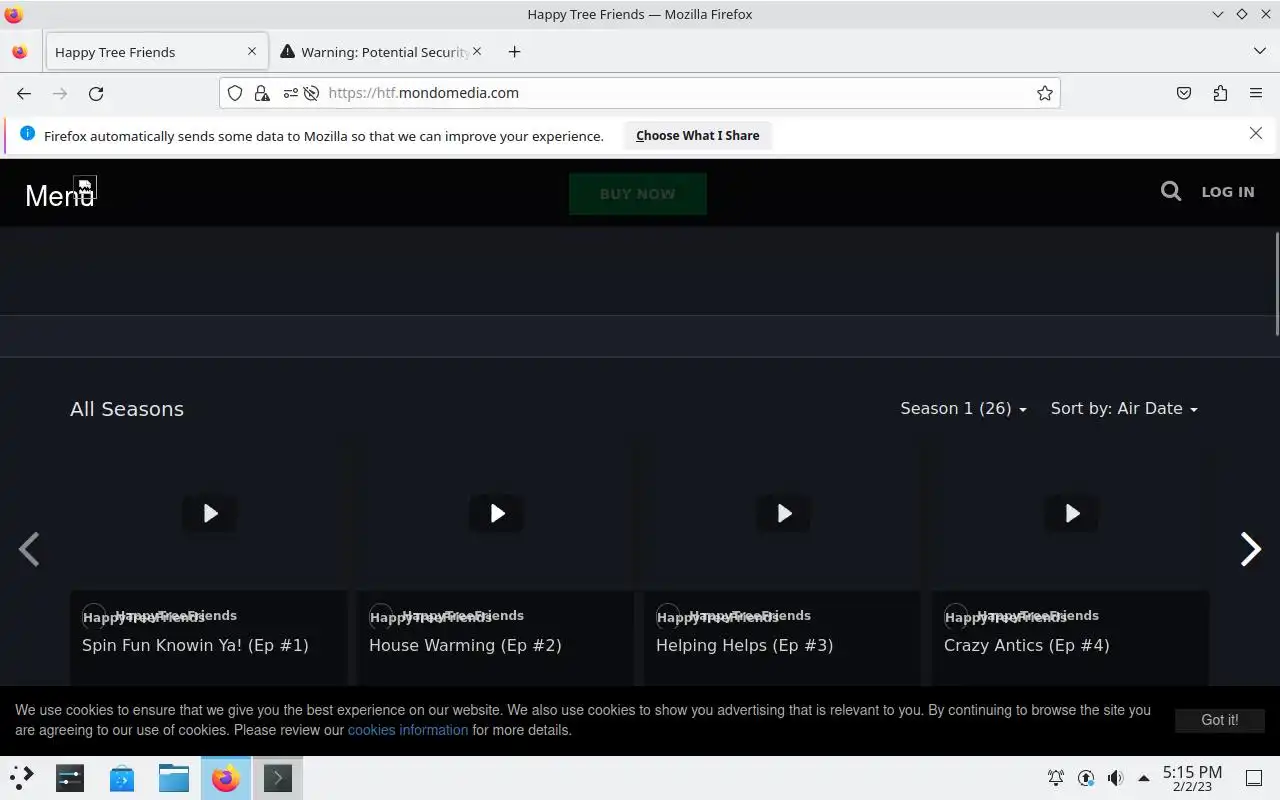Viewport: 1280px width, 800px height.
Task: Expand the Sort by: Air Date dropdown
Action: coord(1124,408)
